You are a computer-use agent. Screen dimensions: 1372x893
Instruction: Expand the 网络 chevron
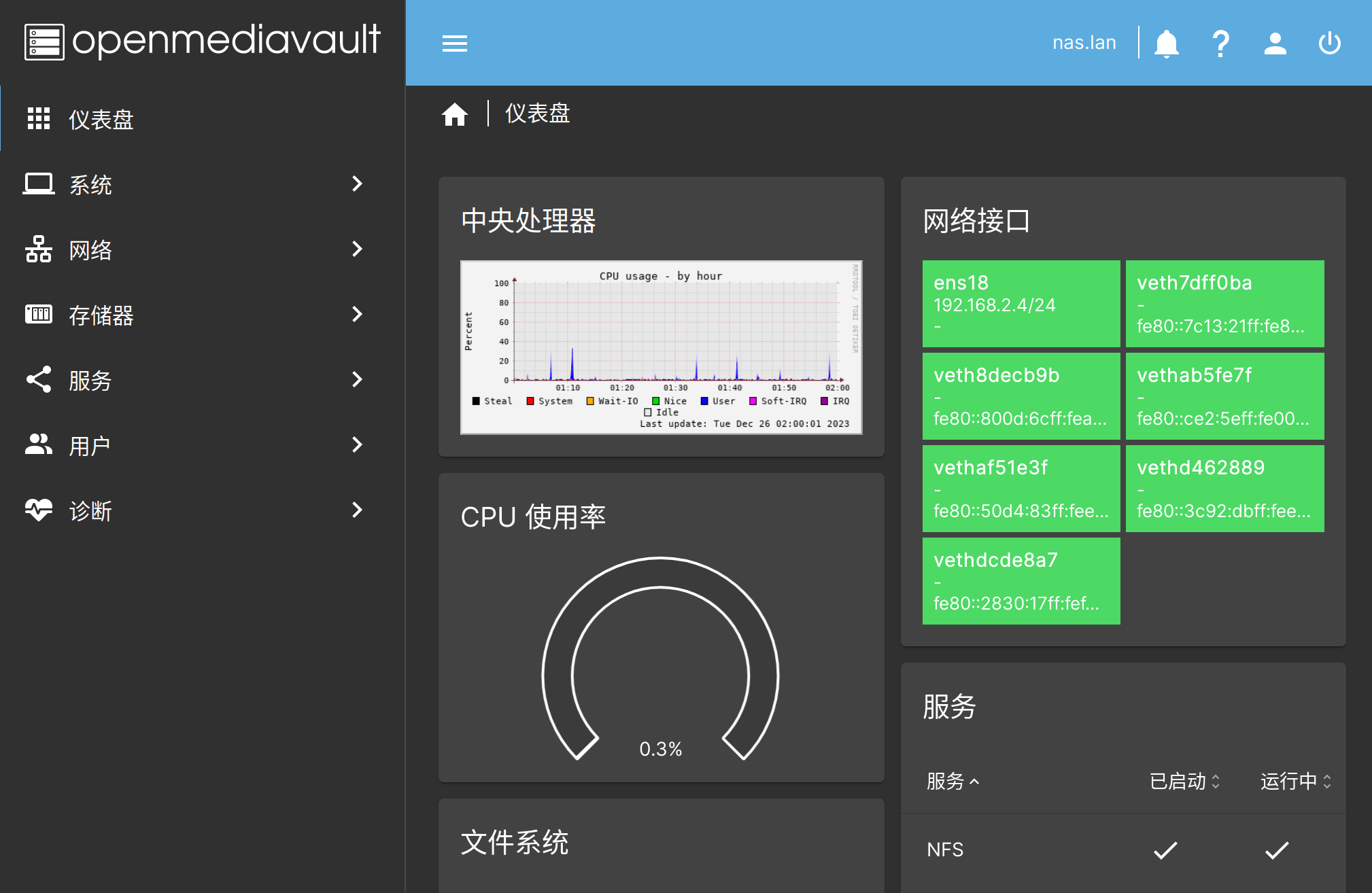pyautogui.click(x=357, y=249)
